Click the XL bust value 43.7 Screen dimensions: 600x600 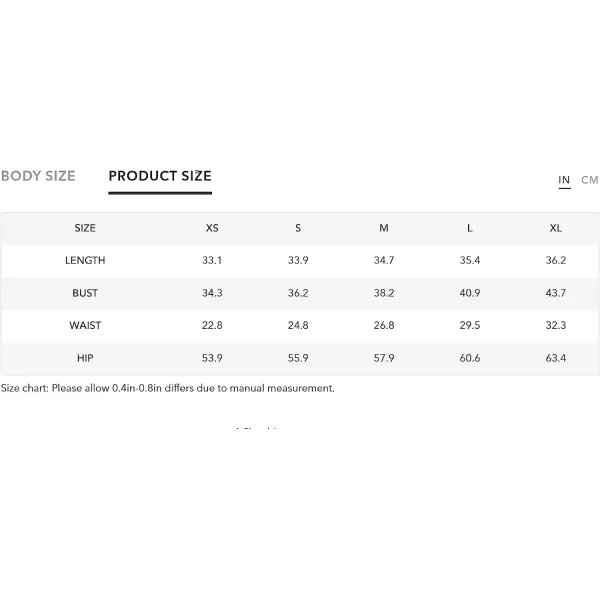pos(556,293)
